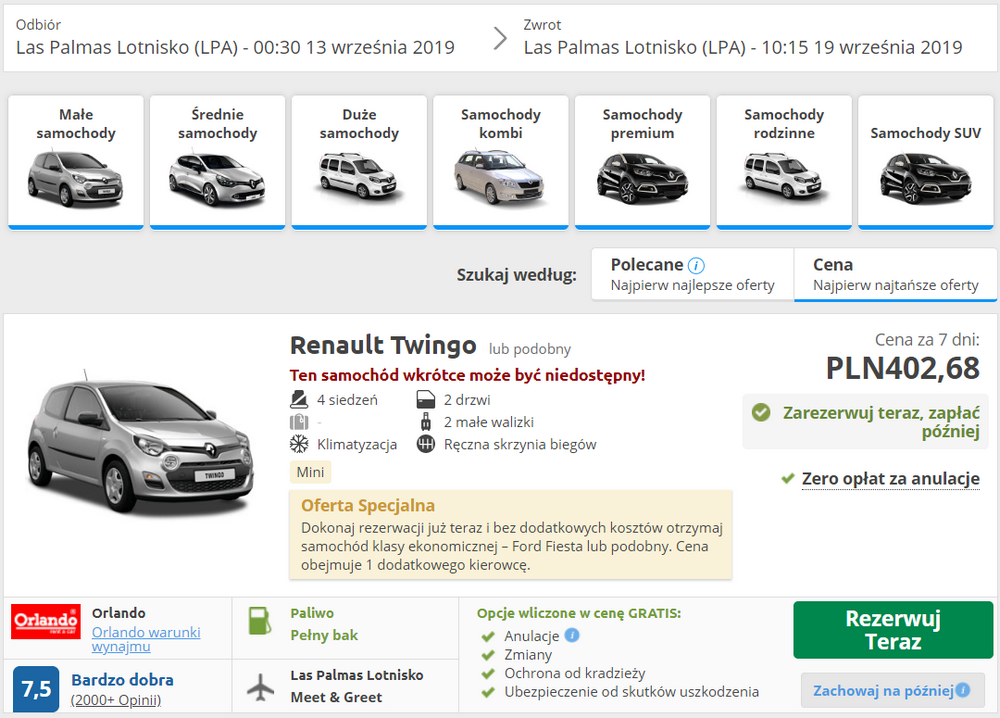Click the info icon beside Anulacje
The image size is (1000, 718).
coord(571,635)
